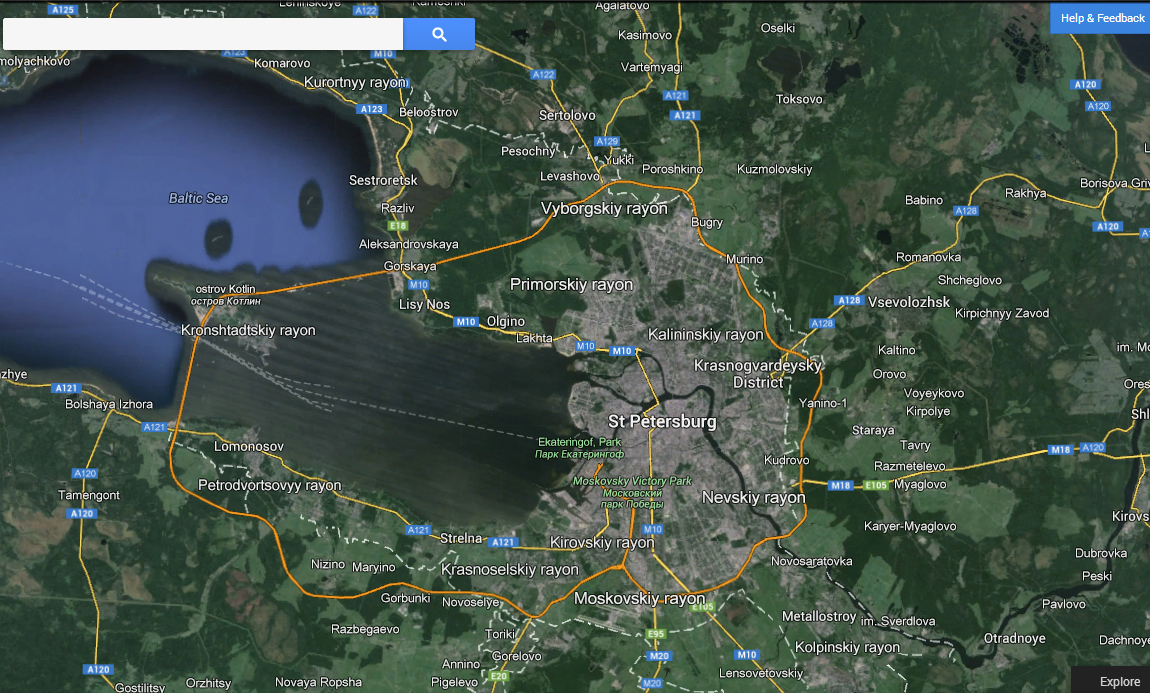Click Kolpinskiy rayon label
The width and height of the screenshot is (1150, 693).
point(847,648)
